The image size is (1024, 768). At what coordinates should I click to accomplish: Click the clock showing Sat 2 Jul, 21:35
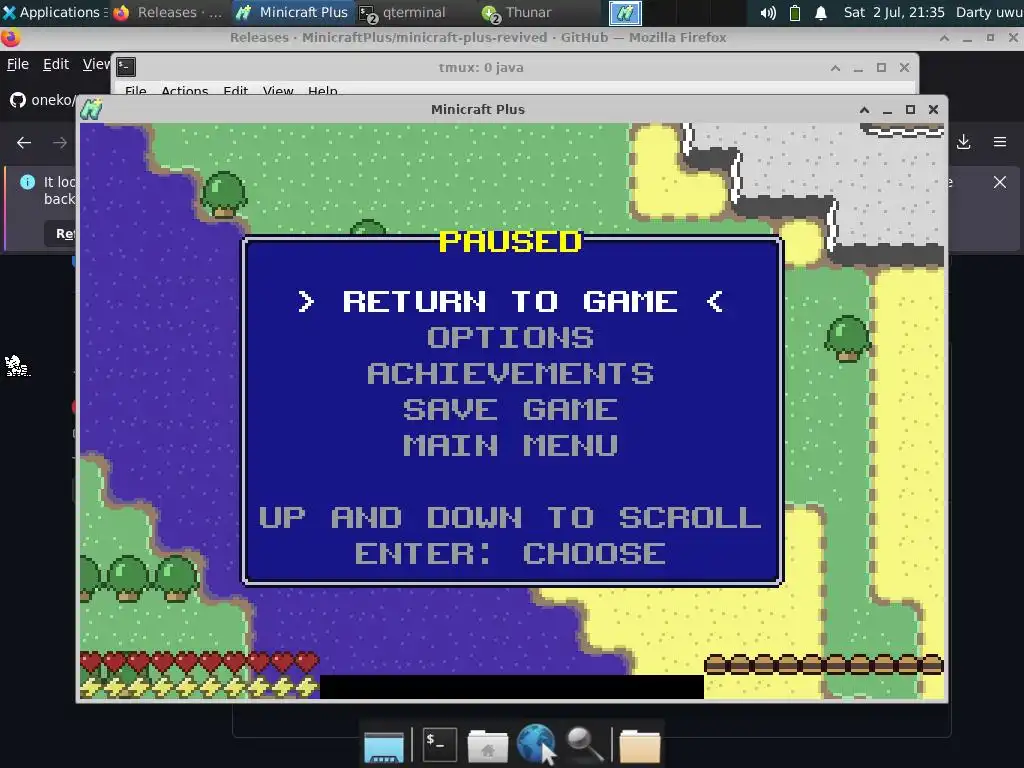[893, 12]
